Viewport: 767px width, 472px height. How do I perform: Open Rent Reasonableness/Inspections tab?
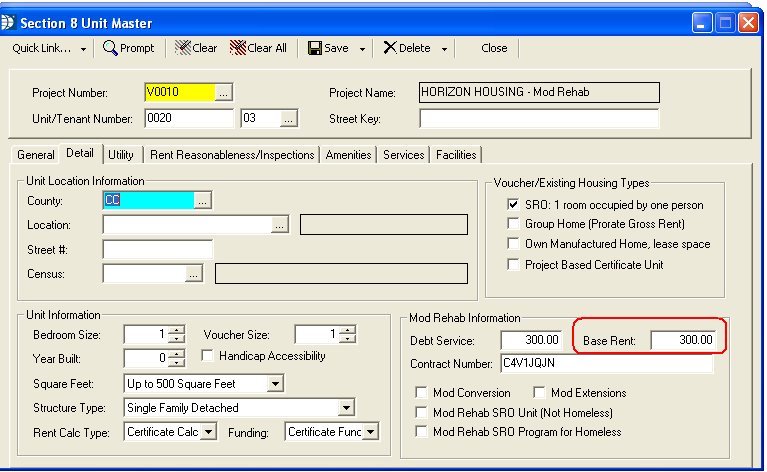point(232,155)
